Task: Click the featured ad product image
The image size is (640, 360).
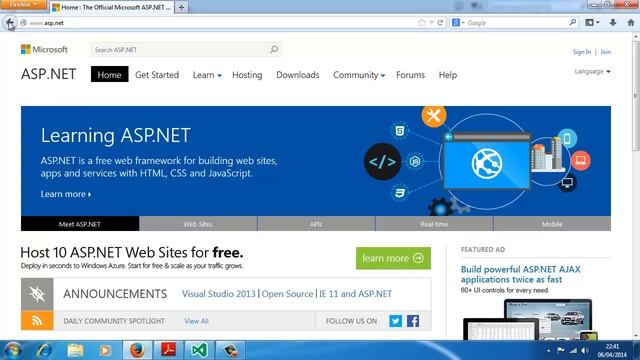Action: click(530, 319)
